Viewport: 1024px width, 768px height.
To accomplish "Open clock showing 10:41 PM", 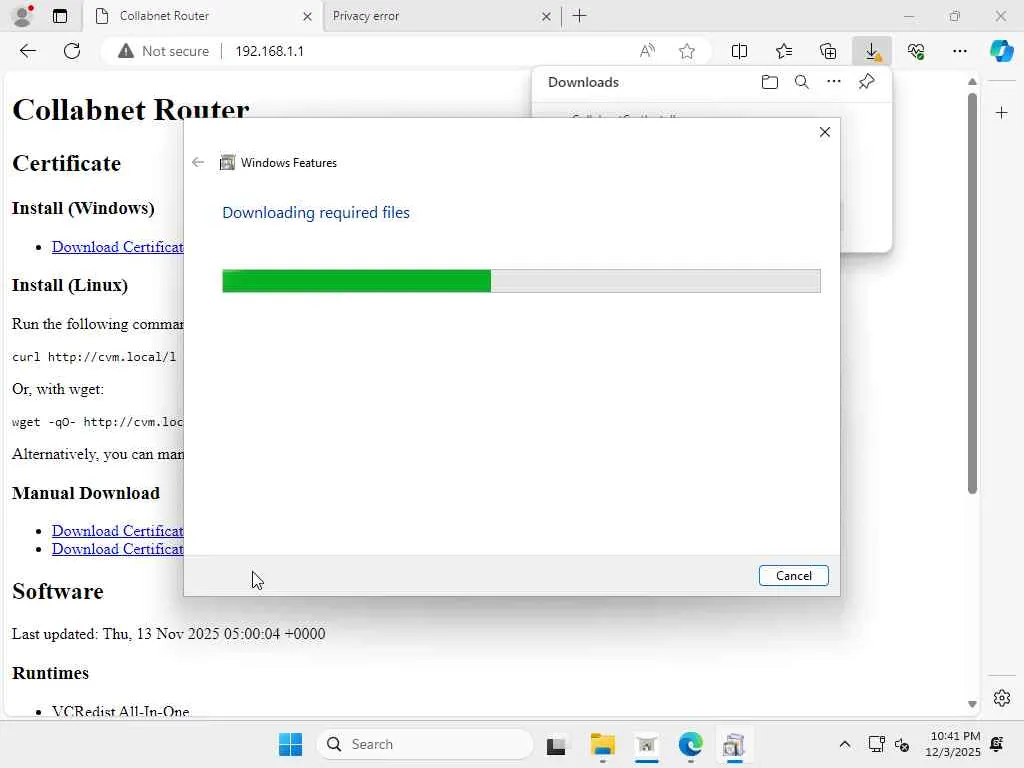I will [953, 744].
